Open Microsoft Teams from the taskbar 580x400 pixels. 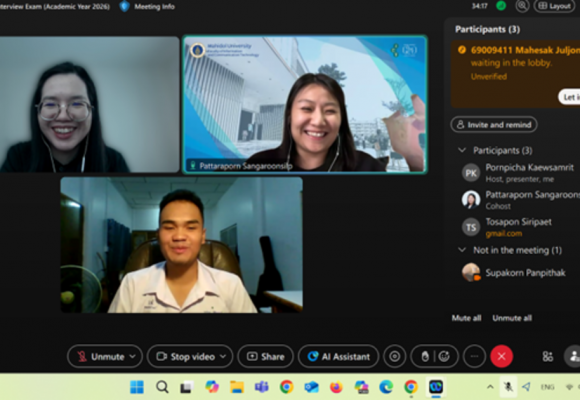[262, 387]
